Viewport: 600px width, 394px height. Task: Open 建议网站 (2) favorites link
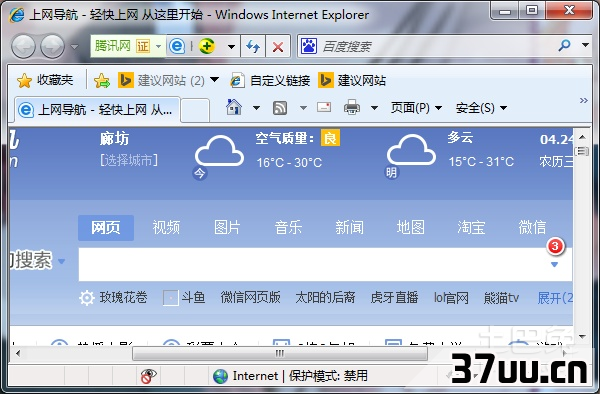click(162, 81)
